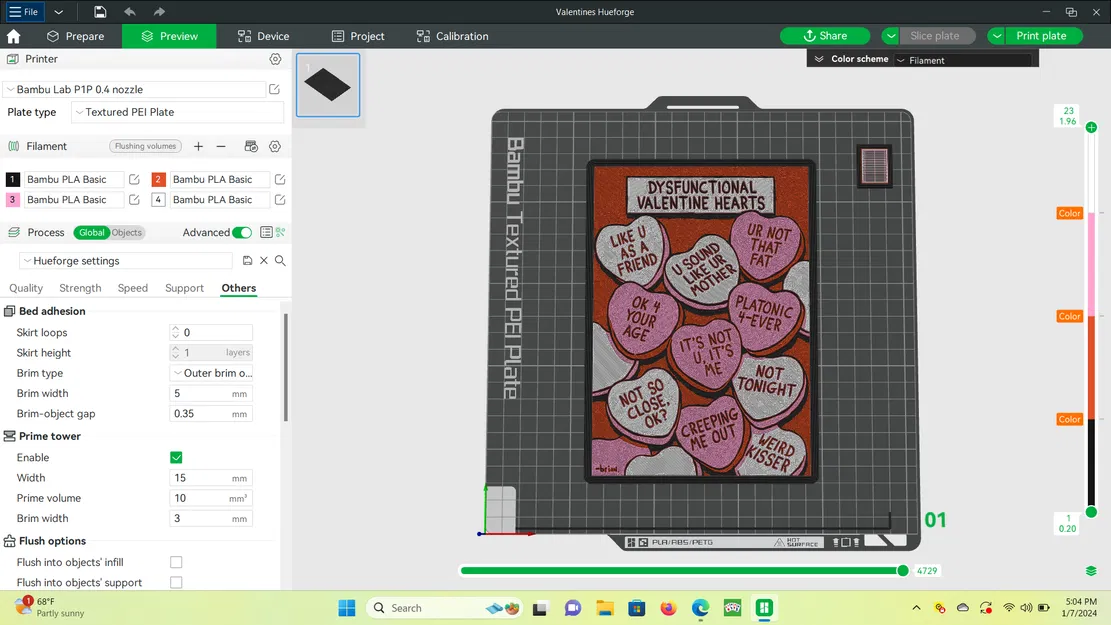Viewport: 1111px width, 625px height.
Task: Click the Color marker near the slider top
Action: tap(1069, 213)
